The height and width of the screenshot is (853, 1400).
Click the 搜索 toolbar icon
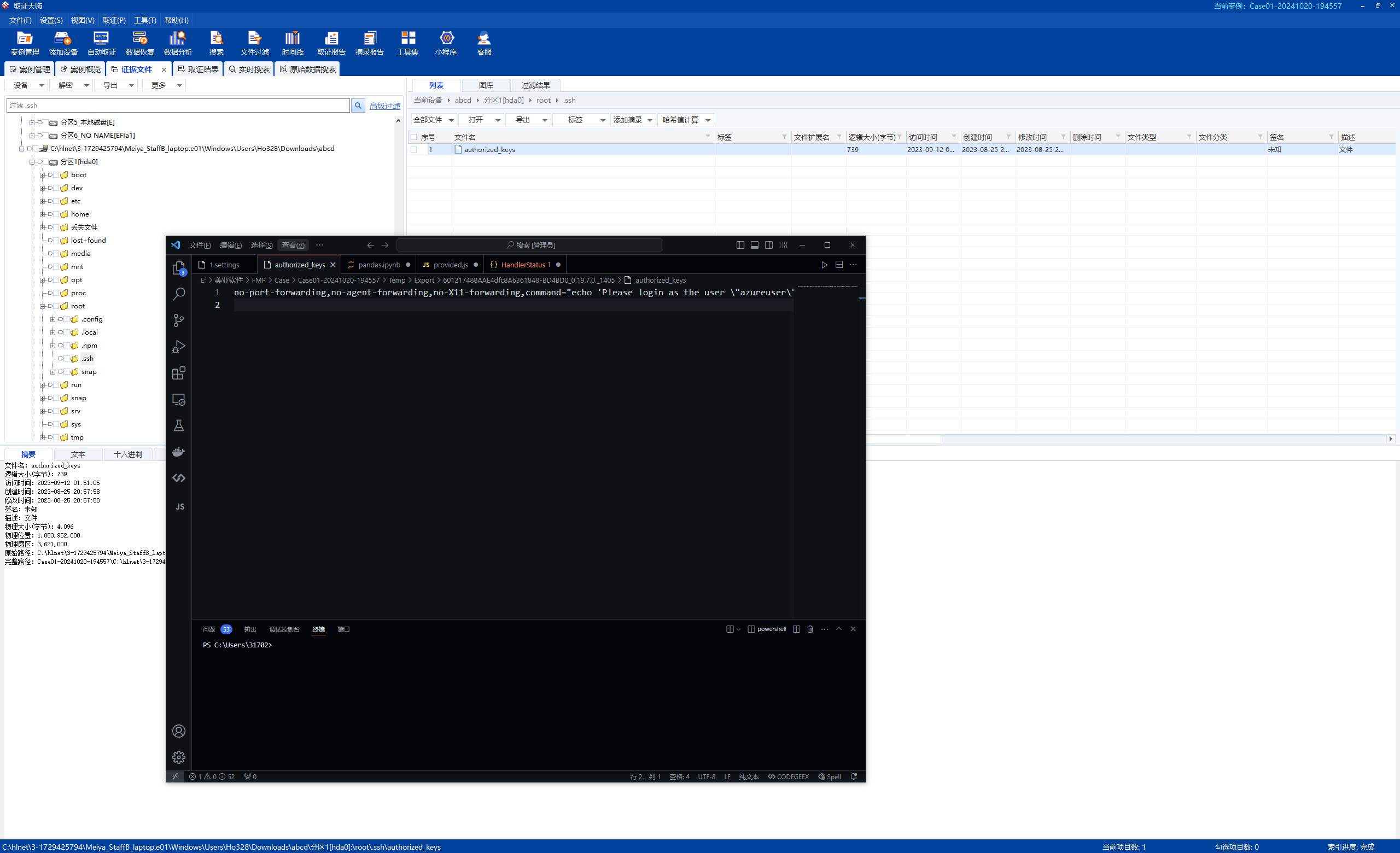(x=217, y=43)
